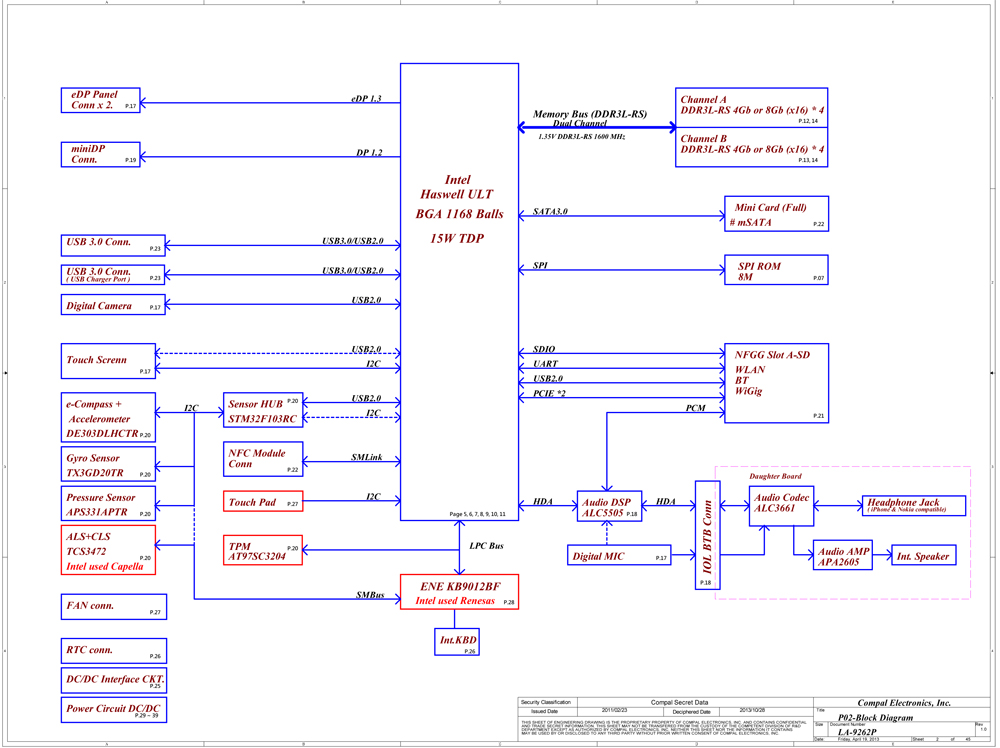Select the Sensor HUB STM32F103RC block
Screen dimensions: 1000x748
click(263, 410)
